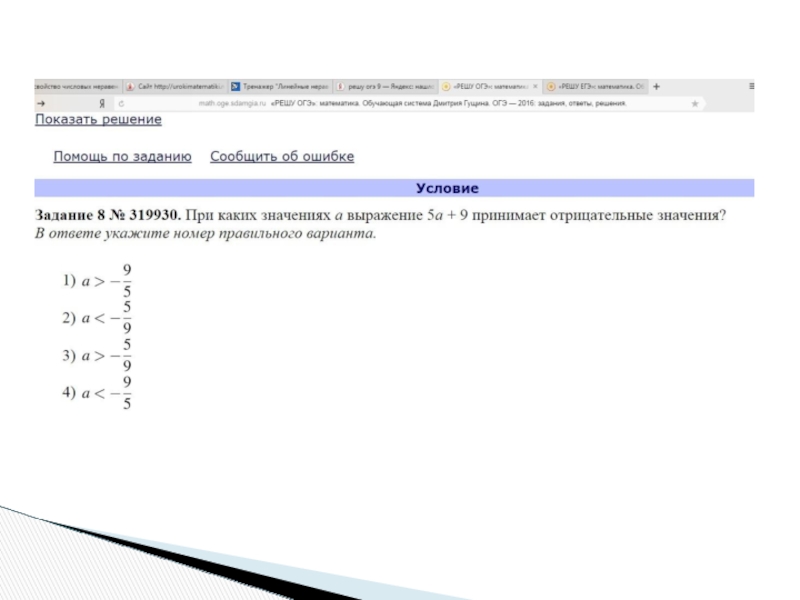Open the browser menu icon at the tab bar's end

pos(751,86)
